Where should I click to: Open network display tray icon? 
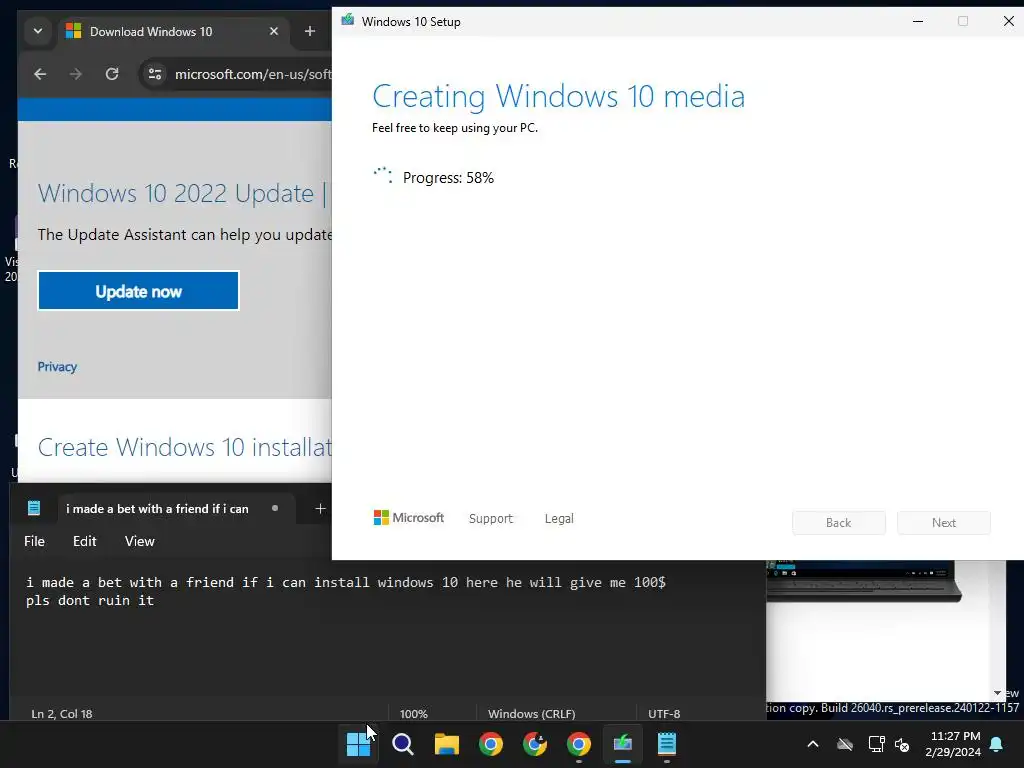tap(876, 744)
